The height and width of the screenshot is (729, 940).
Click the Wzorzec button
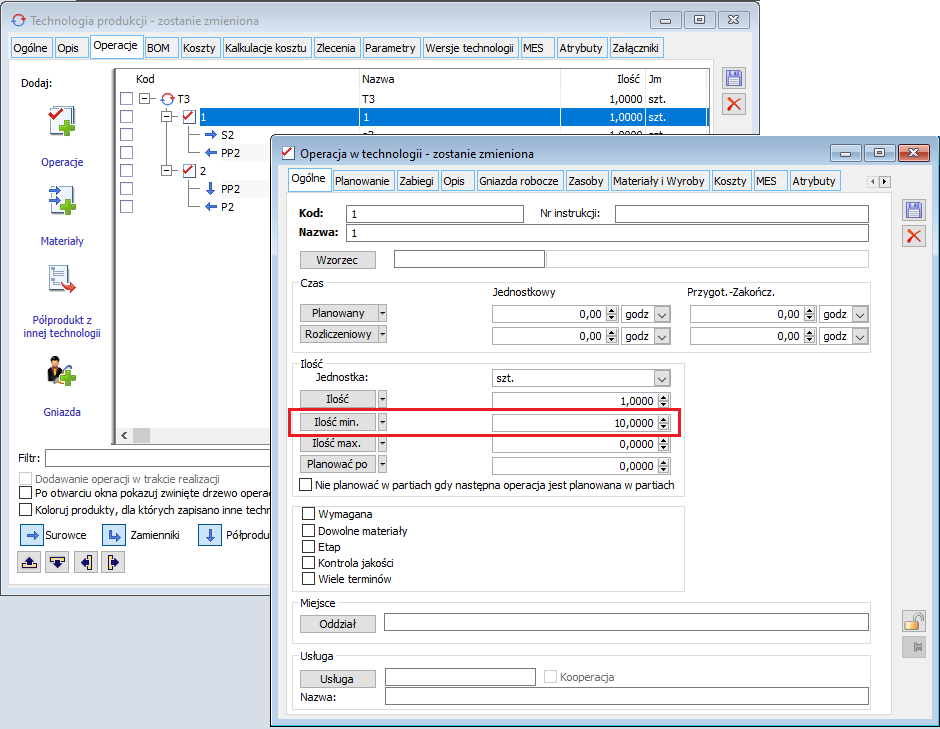[x=338, y=260]
